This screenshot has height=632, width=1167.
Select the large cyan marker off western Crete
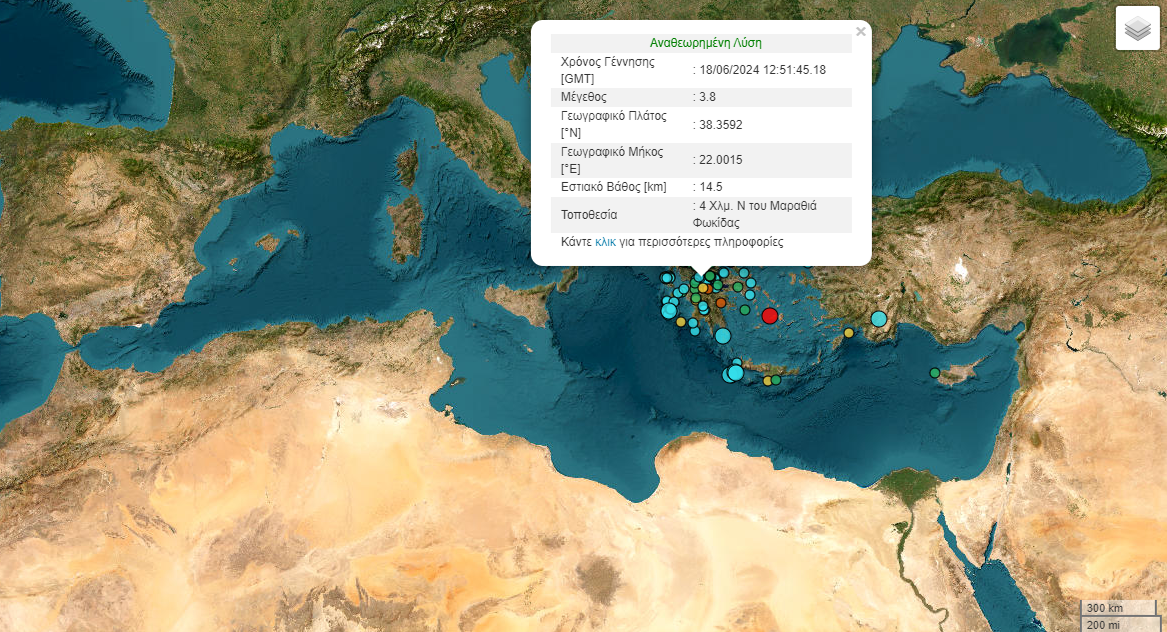(x=735, y=373)
